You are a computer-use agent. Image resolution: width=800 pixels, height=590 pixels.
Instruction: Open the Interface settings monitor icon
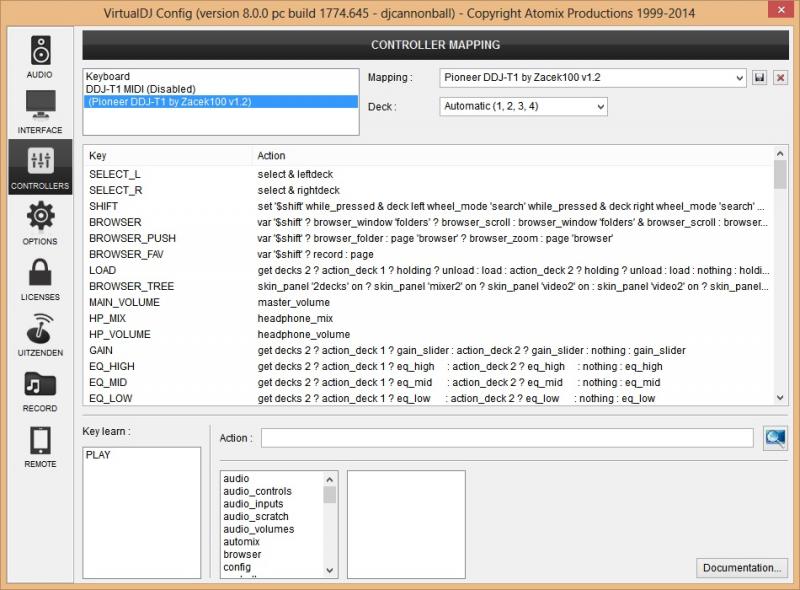point(40,104)
